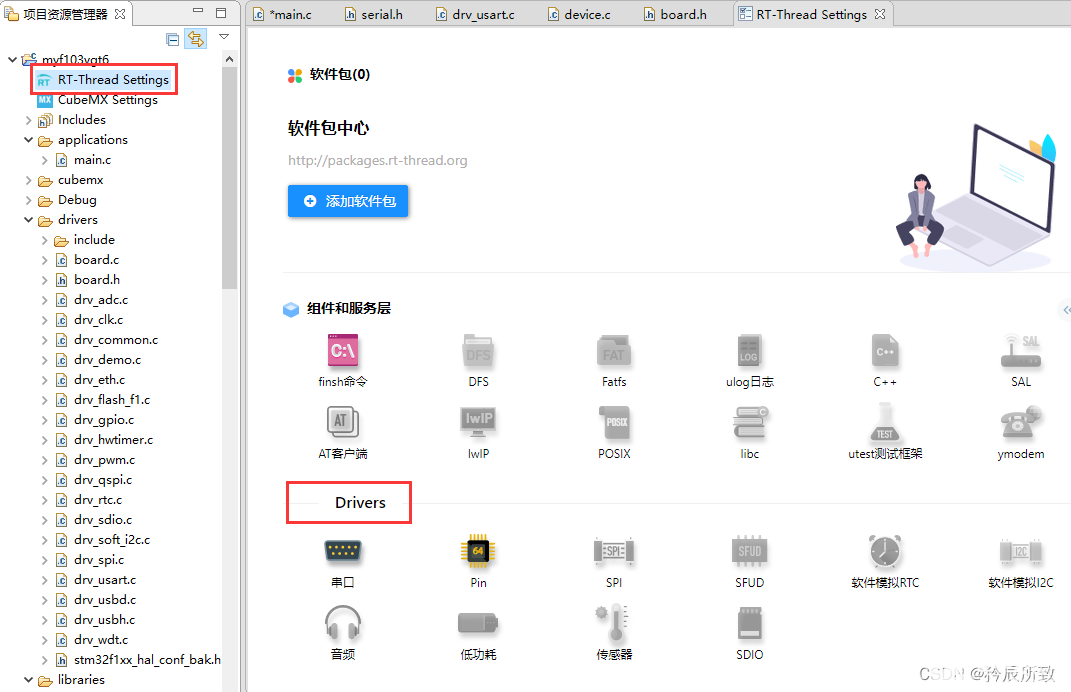Close the 项目资源管理器 view tab
The width and height of the screenshot is (1071, 692).
coord(120,14)
